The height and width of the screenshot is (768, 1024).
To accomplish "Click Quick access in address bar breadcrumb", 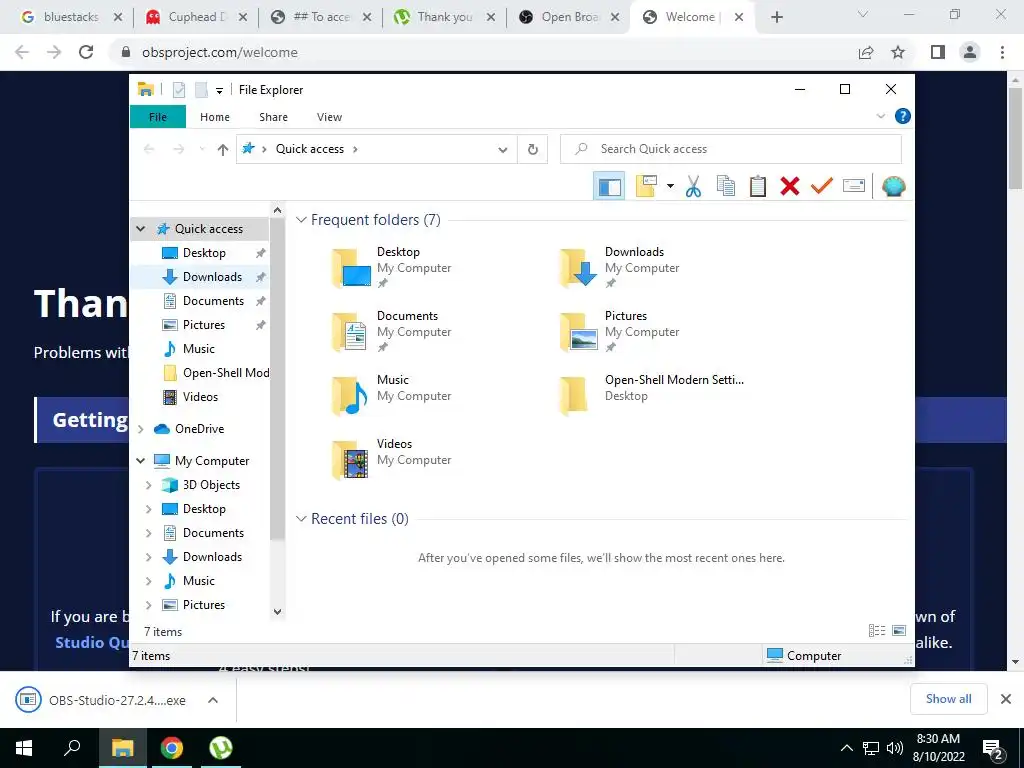I will pyautogui.click(x=310, y=149).
